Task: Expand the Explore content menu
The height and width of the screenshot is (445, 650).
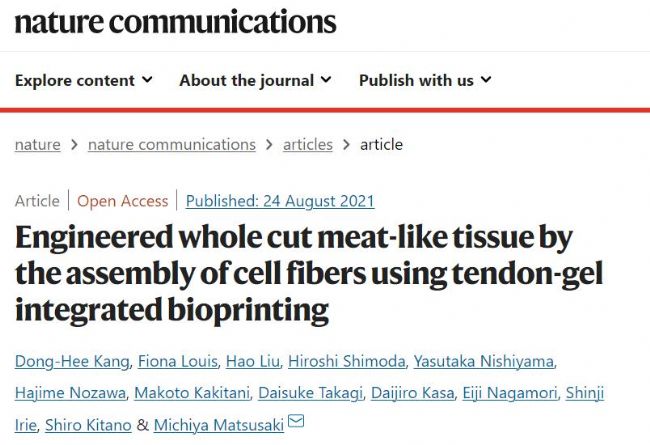Action: [x=84, y=80]
